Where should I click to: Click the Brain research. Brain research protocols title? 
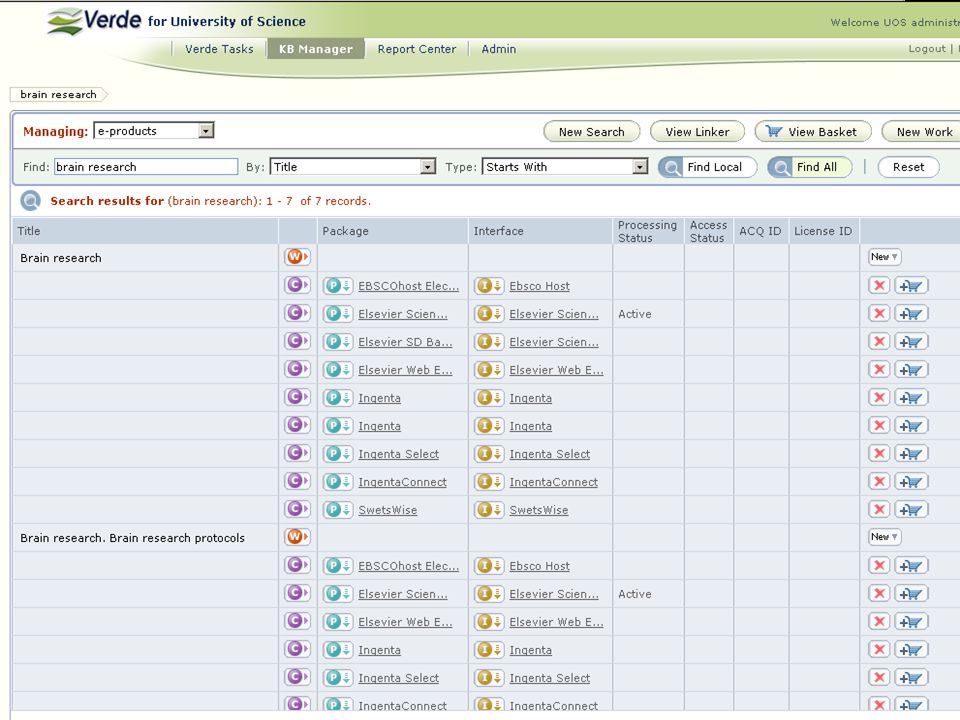(132, 538)
